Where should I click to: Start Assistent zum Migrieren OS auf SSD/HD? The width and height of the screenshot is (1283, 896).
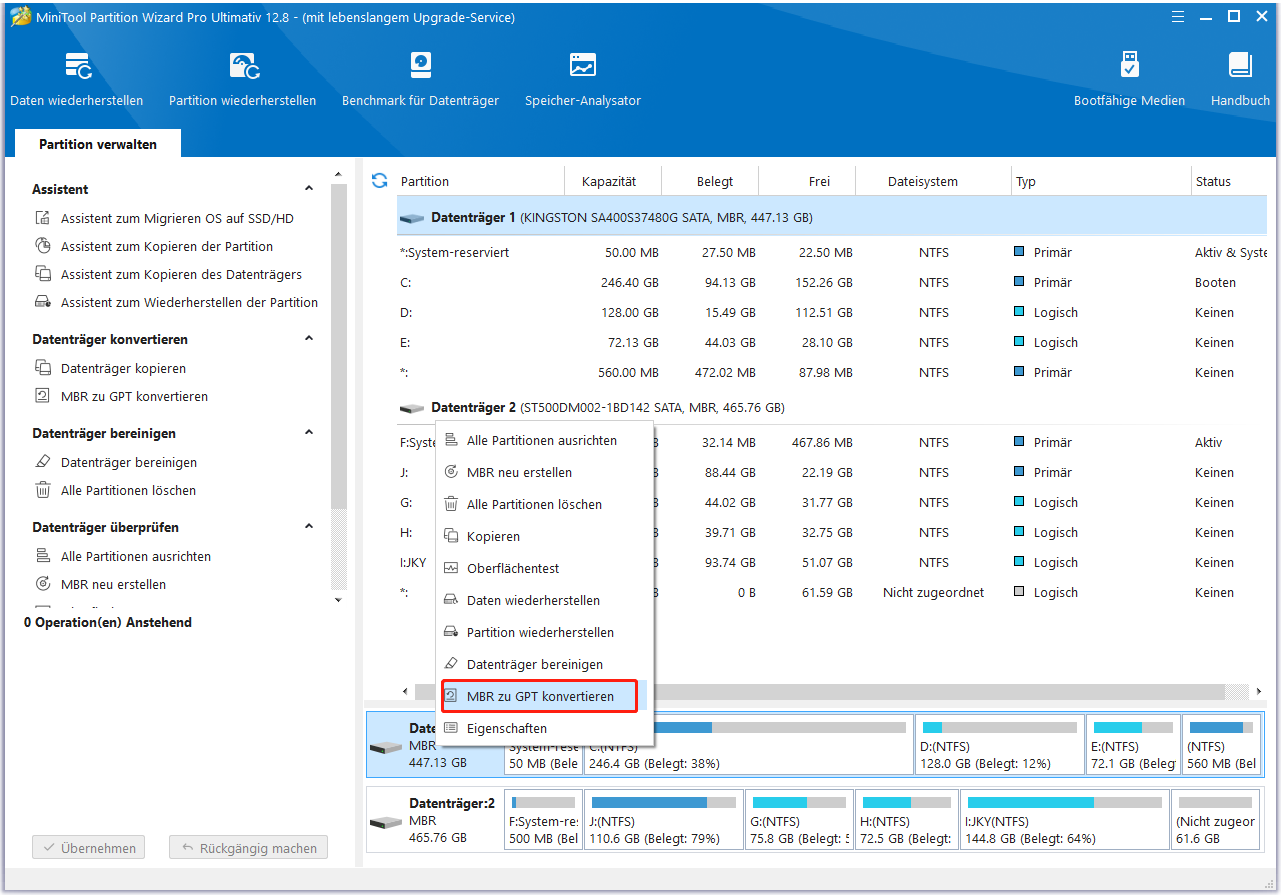click(165, 218)
